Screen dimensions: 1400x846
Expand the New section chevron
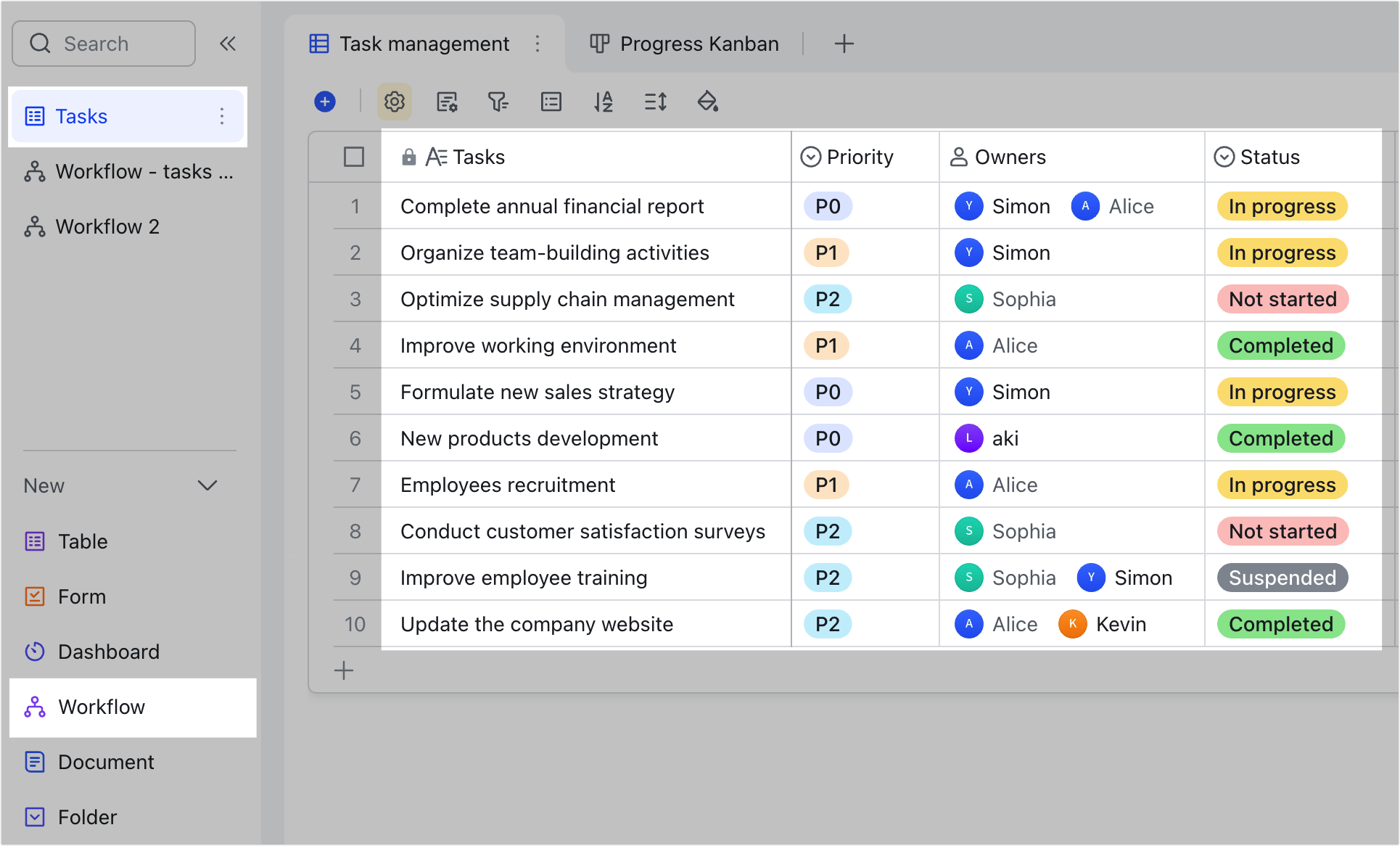[x=207, y=485]
